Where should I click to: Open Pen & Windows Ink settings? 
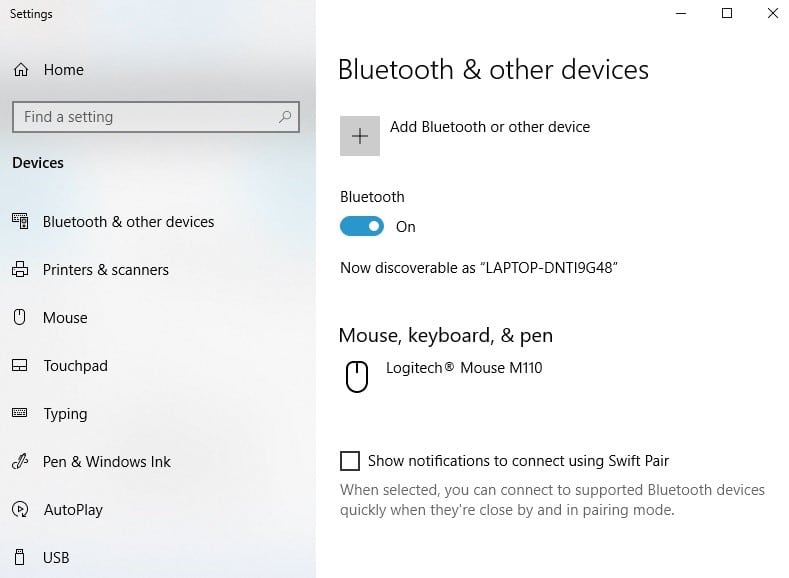(107, 462)
